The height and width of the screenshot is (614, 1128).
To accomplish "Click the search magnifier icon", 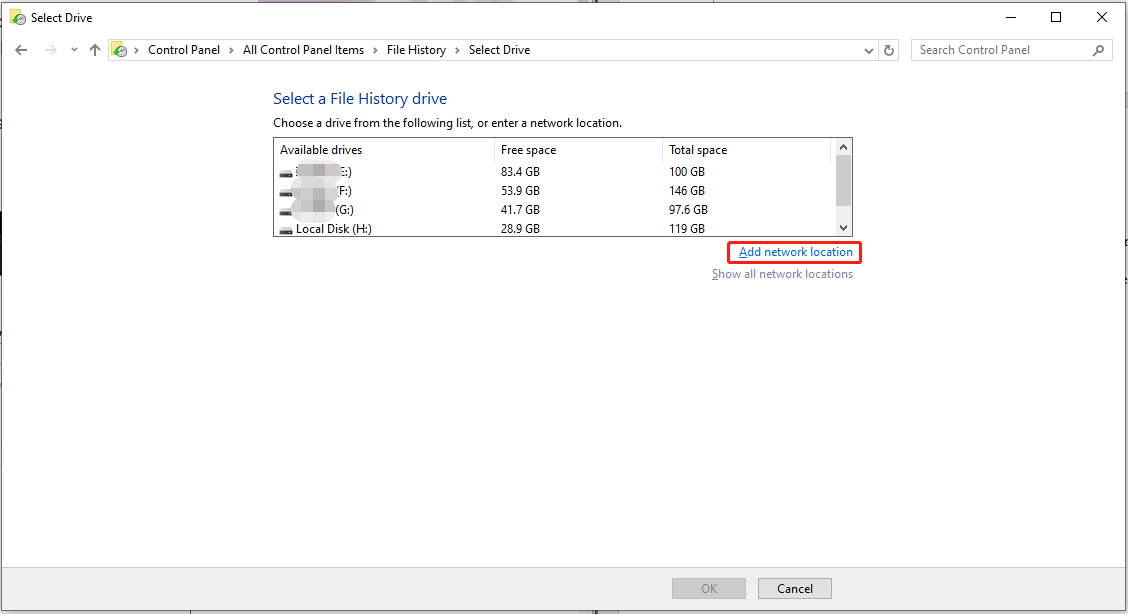I will pyautogui.click(x=1098, y=49).
